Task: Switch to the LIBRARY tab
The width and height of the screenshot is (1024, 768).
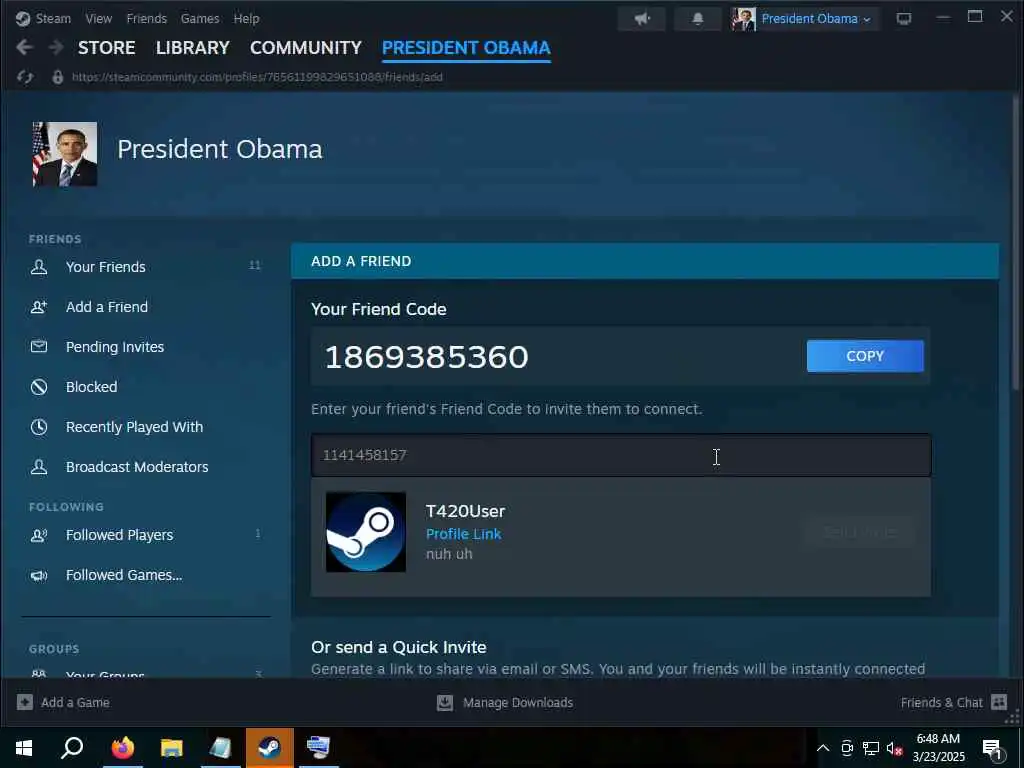Action: [193, 48]
